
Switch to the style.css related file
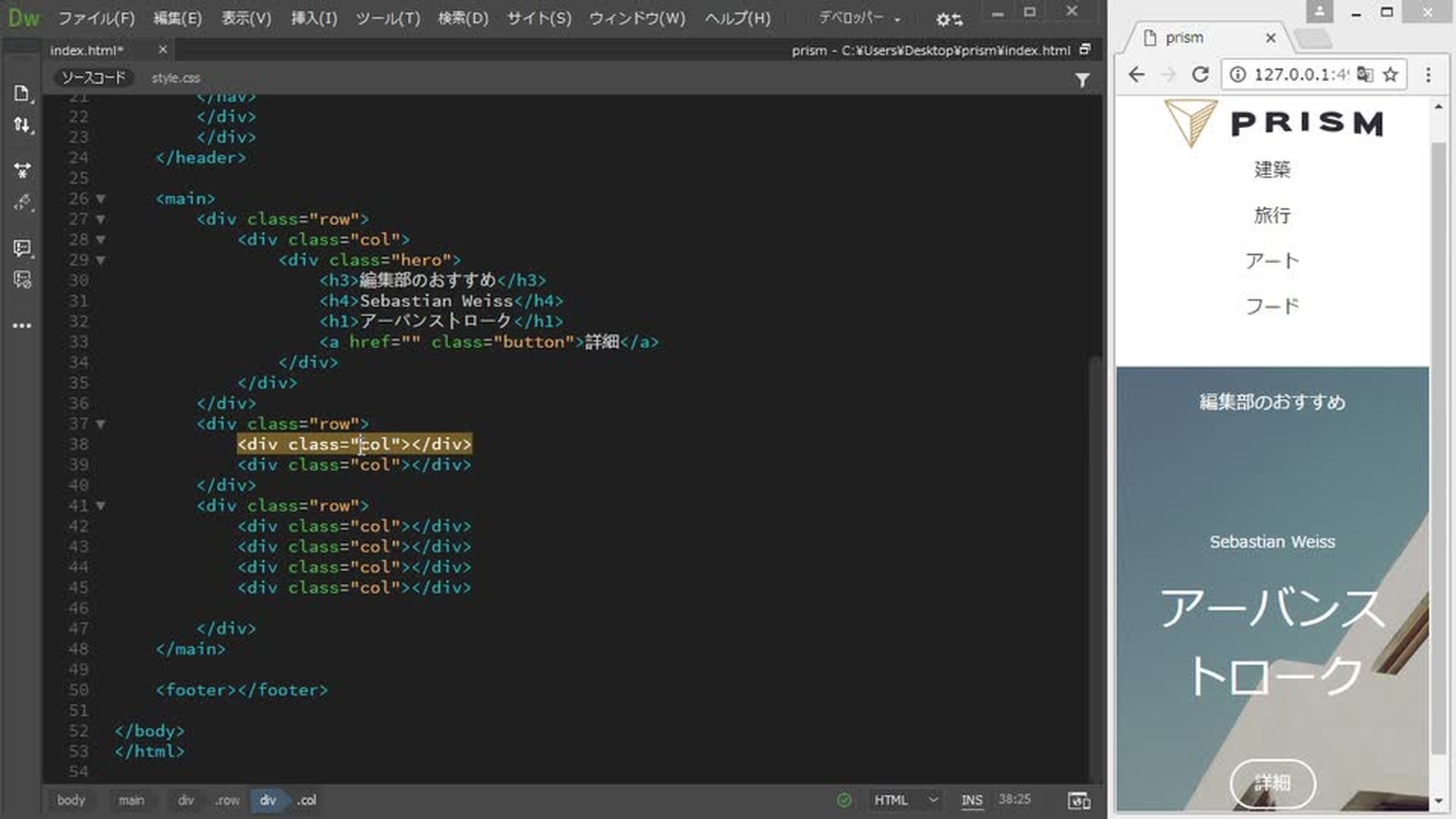(175, 77)
